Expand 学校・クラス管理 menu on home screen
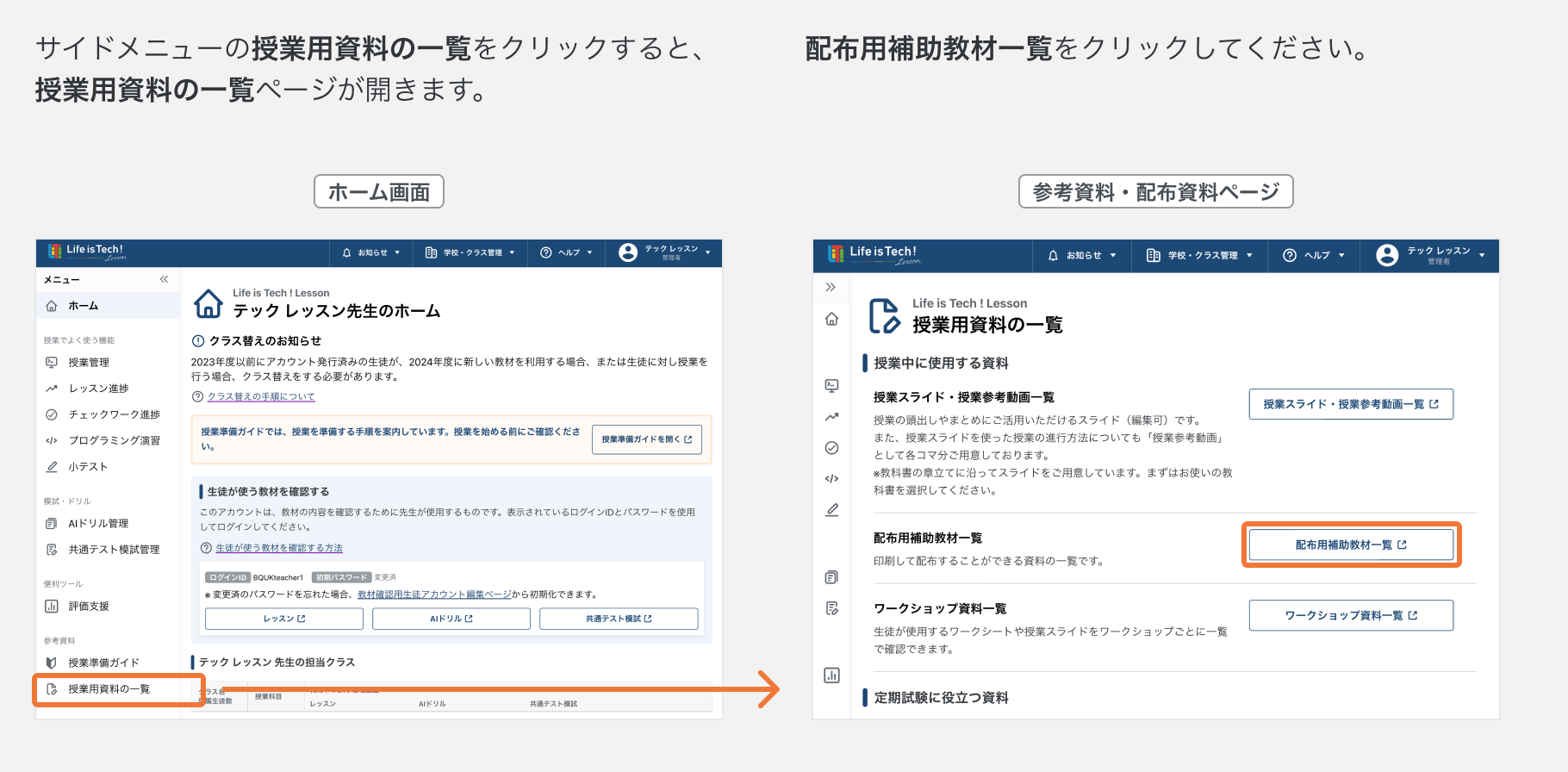This screenshot has width=1568, height=772. click(470, 252)
